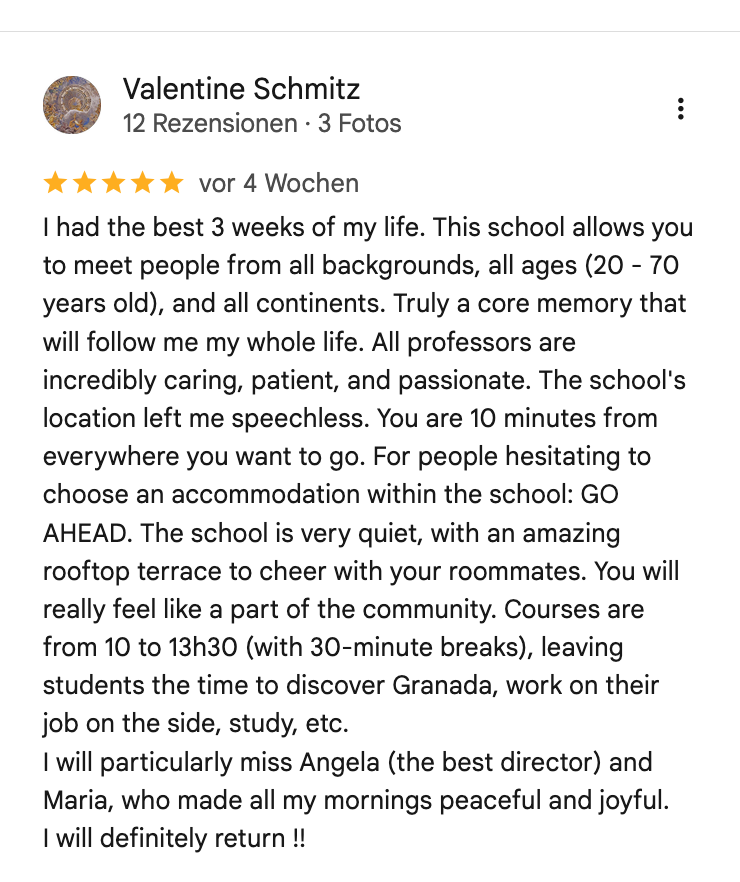The width and height of the screenshot is (740, 882).
Task: Click the second orange rating star
Action: click(85, 183)
